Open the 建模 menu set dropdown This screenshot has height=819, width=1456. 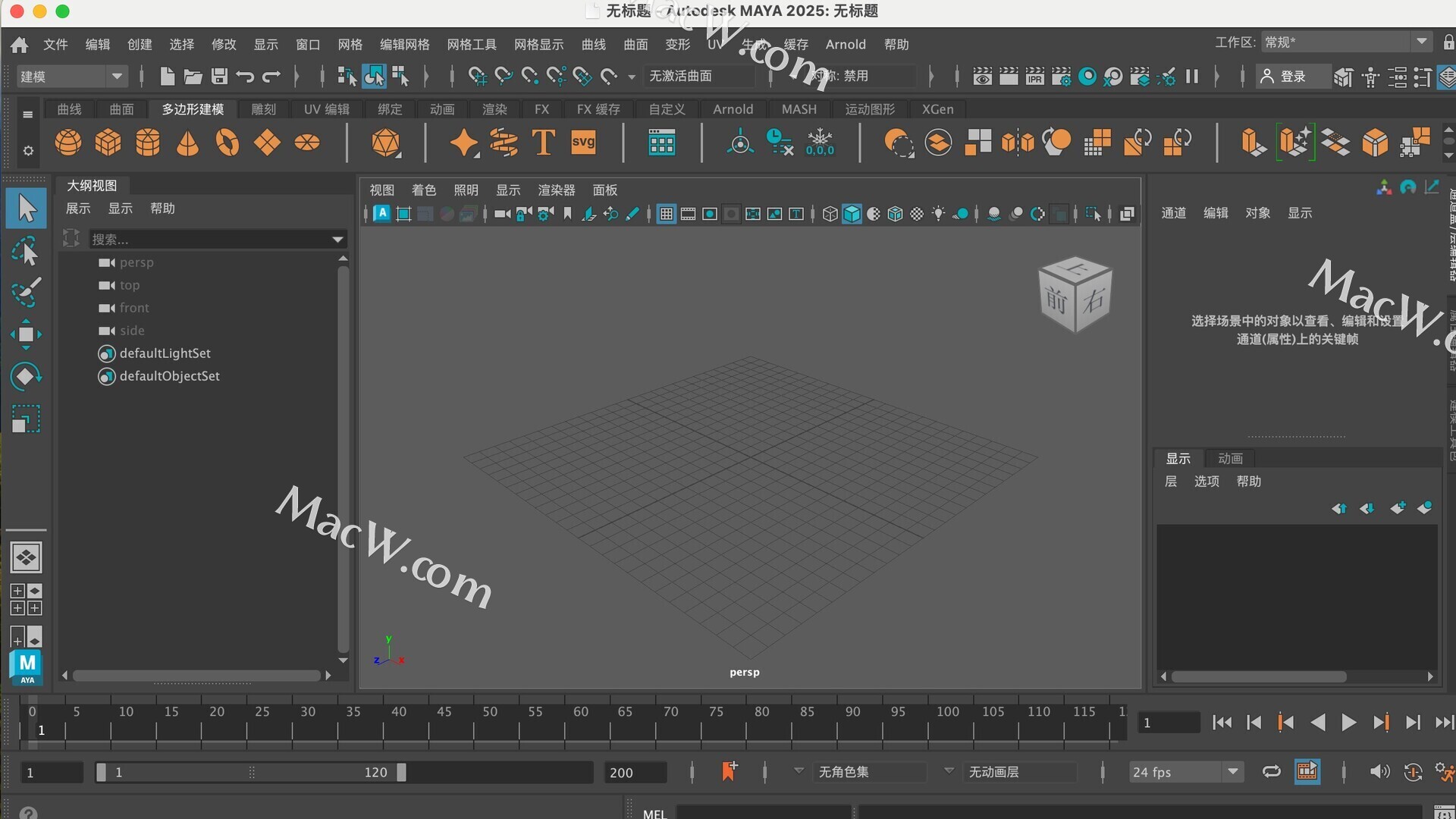pos(71,76)
